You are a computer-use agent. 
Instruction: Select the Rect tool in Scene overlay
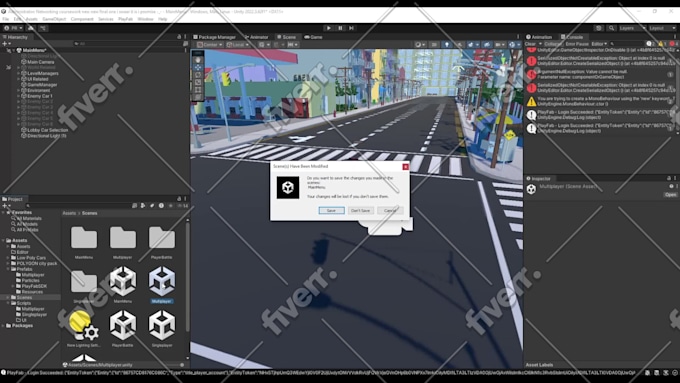click(198, 89)
